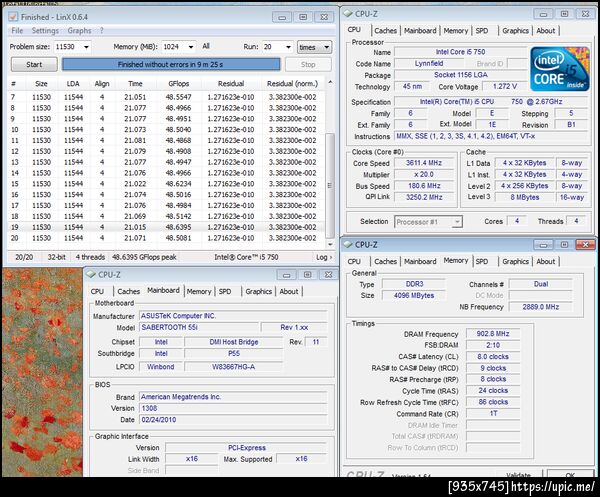Switch to Memory tab in top CPU-Z window

(456, 31)
